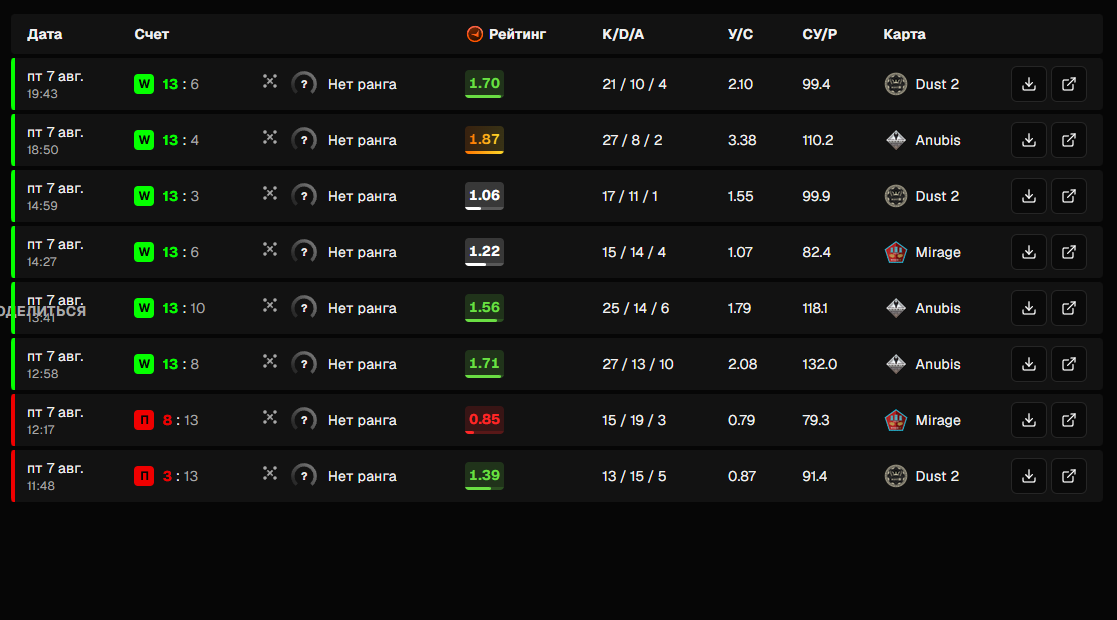This screenshot has width=1117, height=620.
Task: Click the 1.87 rating badge
Action: tap(484, 140)
